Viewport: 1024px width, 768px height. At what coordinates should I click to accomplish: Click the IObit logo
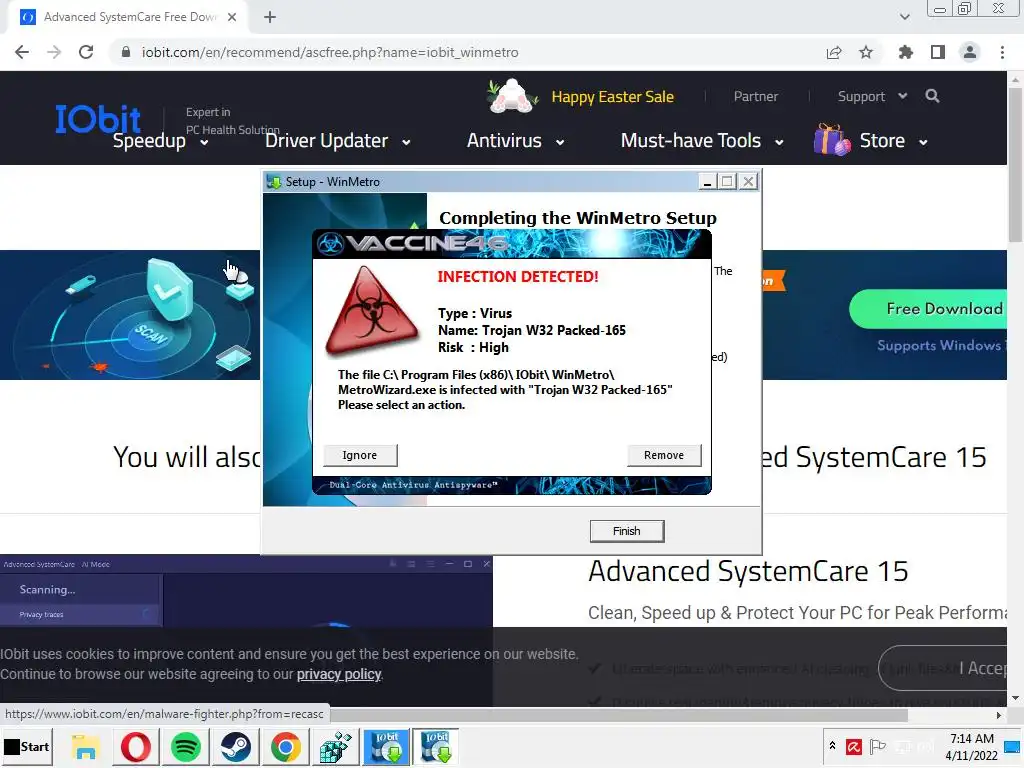pos(98,119)
